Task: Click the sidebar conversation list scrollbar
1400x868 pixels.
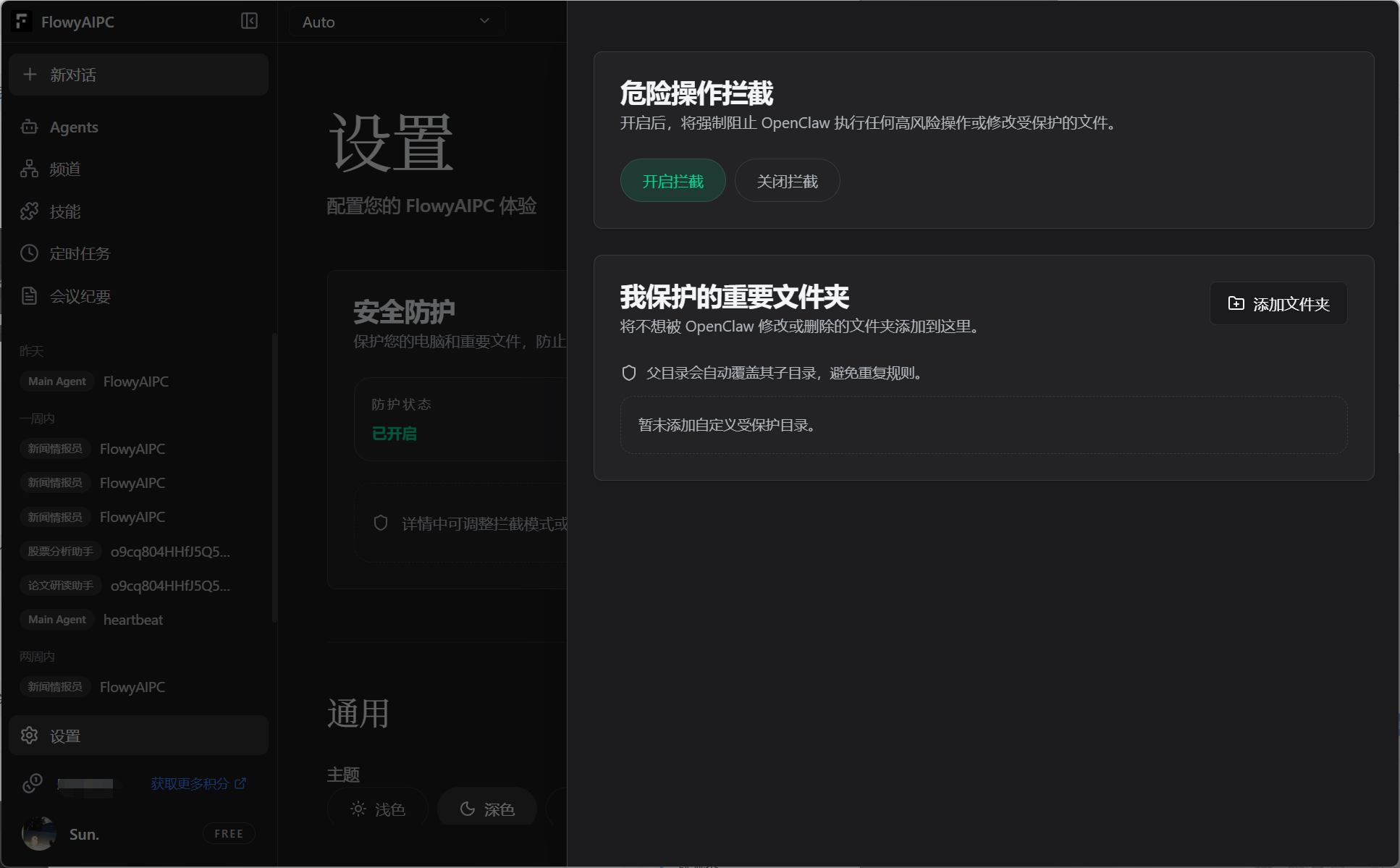Action: (274, 478)
